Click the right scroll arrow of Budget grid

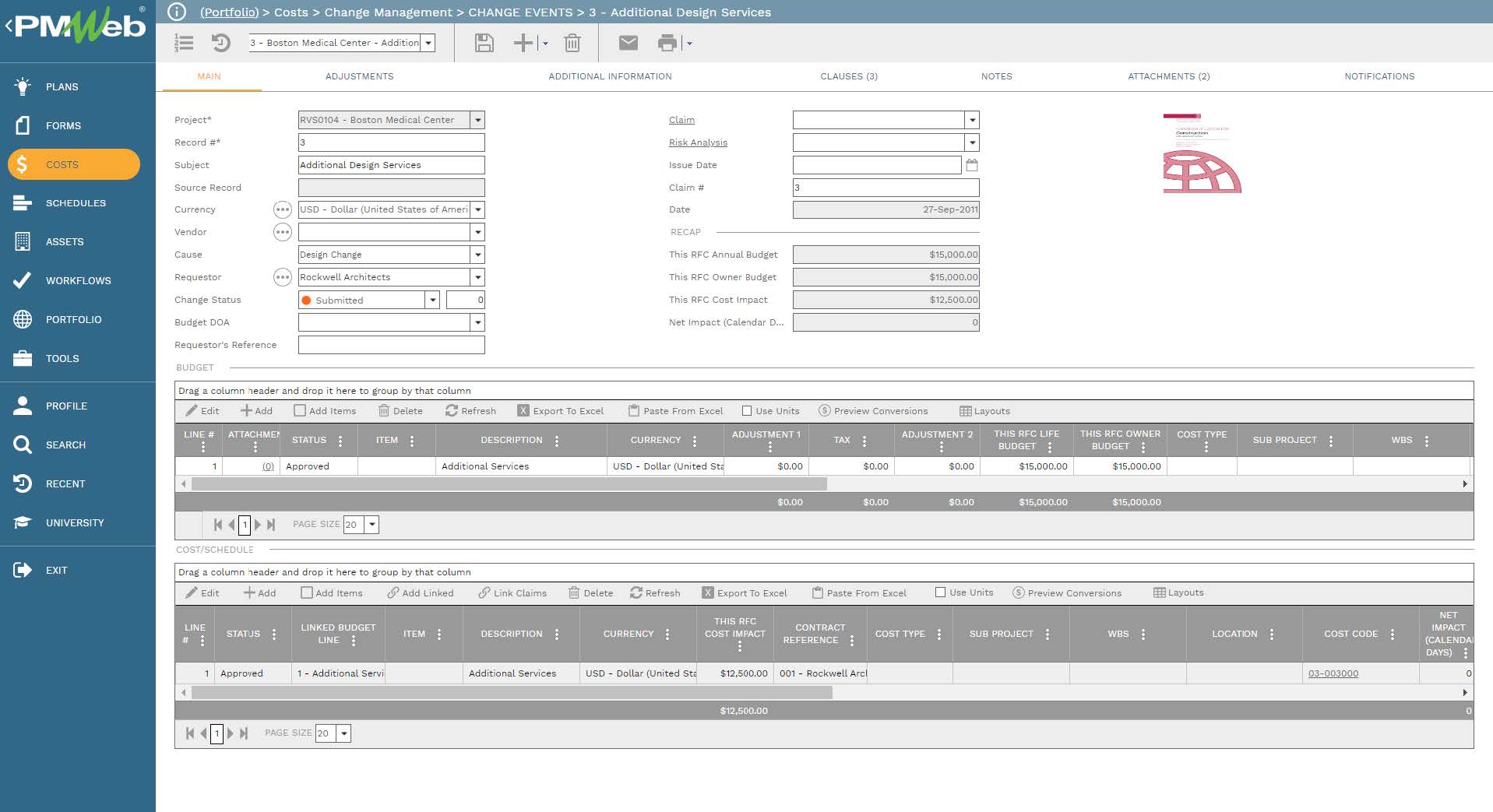tap(1465, 484)
